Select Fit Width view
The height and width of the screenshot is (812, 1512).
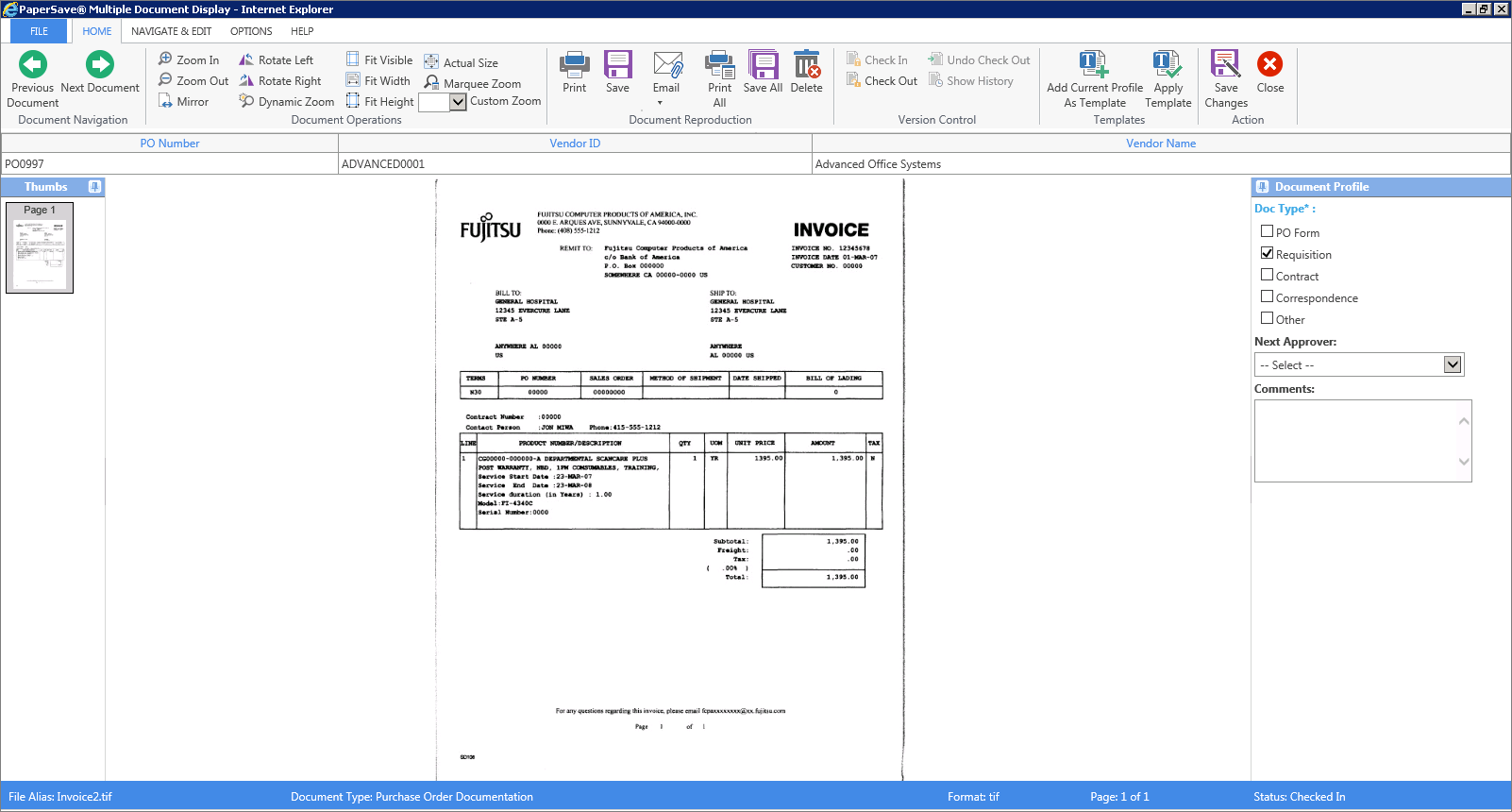(378, 80)
